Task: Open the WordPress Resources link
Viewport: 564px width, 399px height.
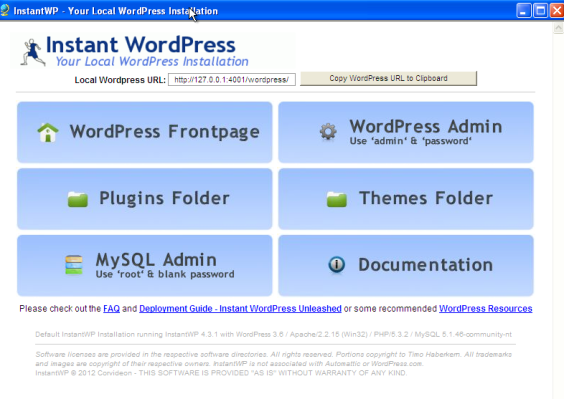Action: (486, 309)
